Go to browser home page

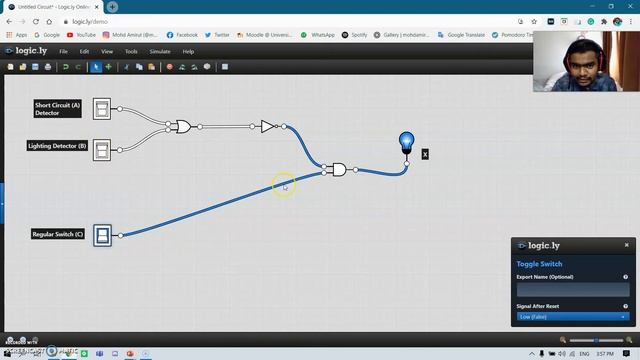(x=49, y=22)
